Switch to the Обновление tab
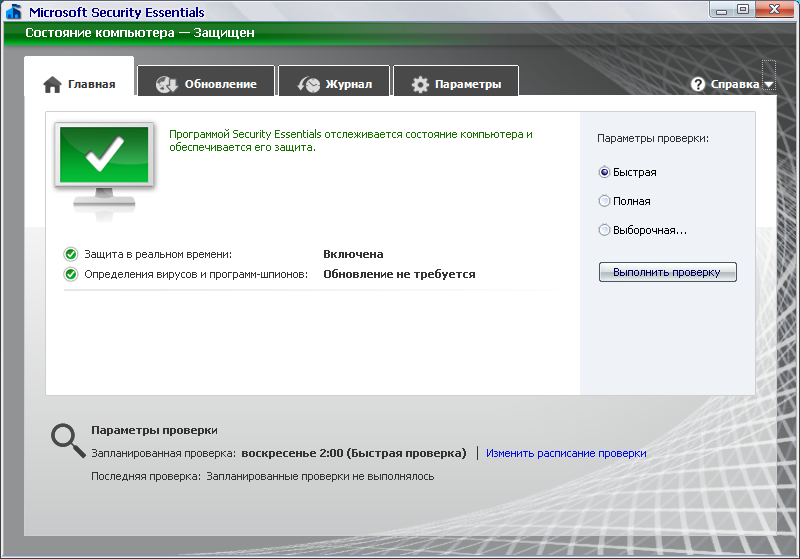Image resolution: width=800 pixels, height=559 pixels. (x=220, y=85)
